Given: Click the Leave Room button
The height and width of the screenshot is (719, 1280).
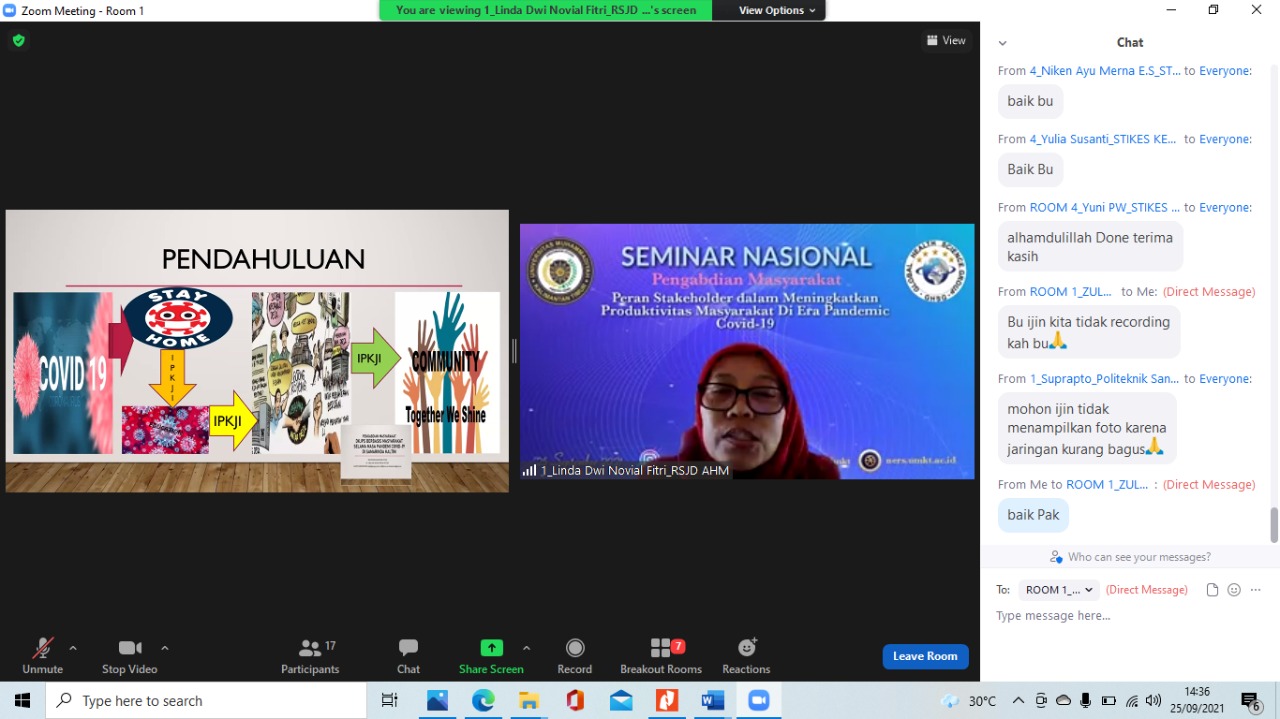Looking at the screenshot, I should click(x=925, y=656).
